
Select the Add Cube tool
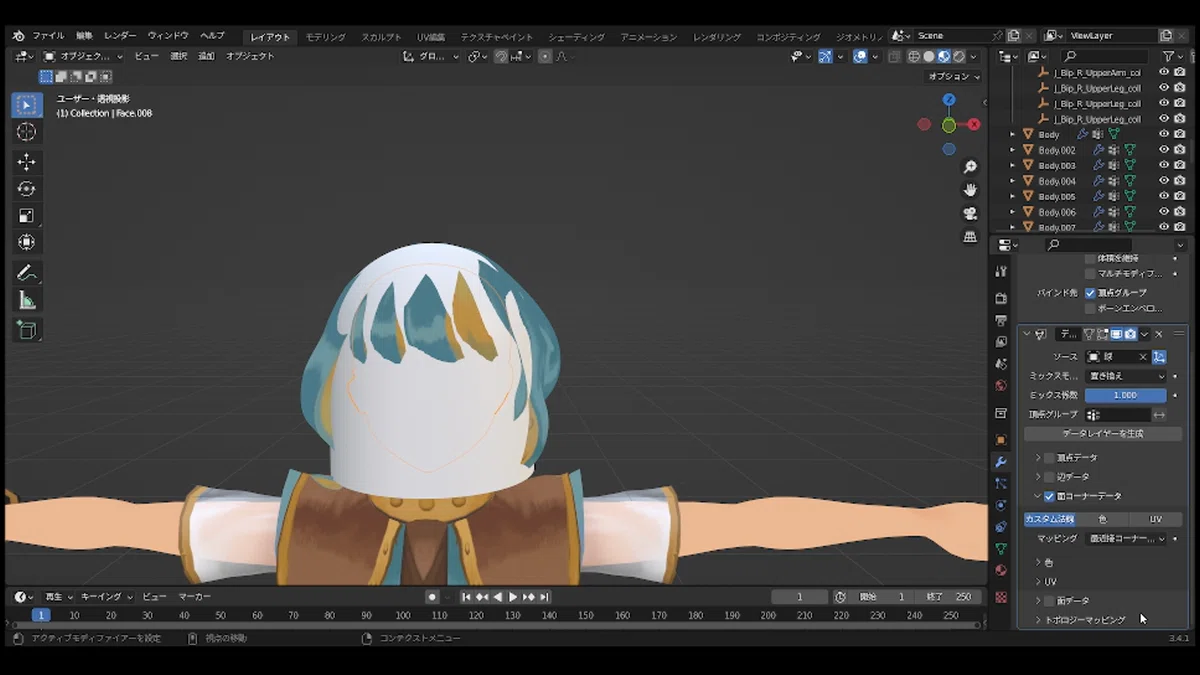click(x=27, y=330)
